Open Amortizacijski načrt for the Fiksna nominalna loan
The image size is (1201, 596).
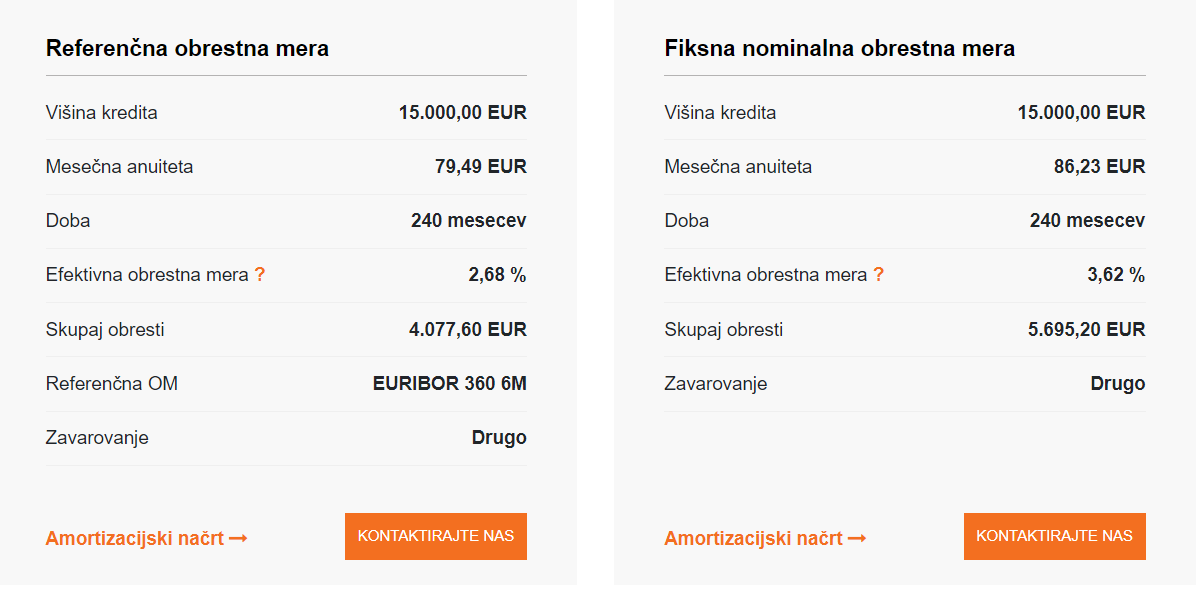(754, 539)
